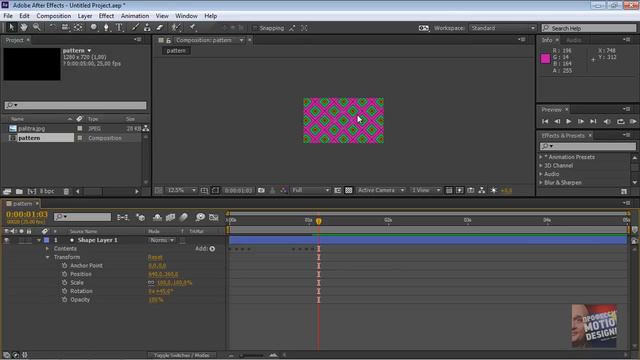This screenshot has height=360, width=640.
Task: Select the Brush tool
Action: point(135,27)
